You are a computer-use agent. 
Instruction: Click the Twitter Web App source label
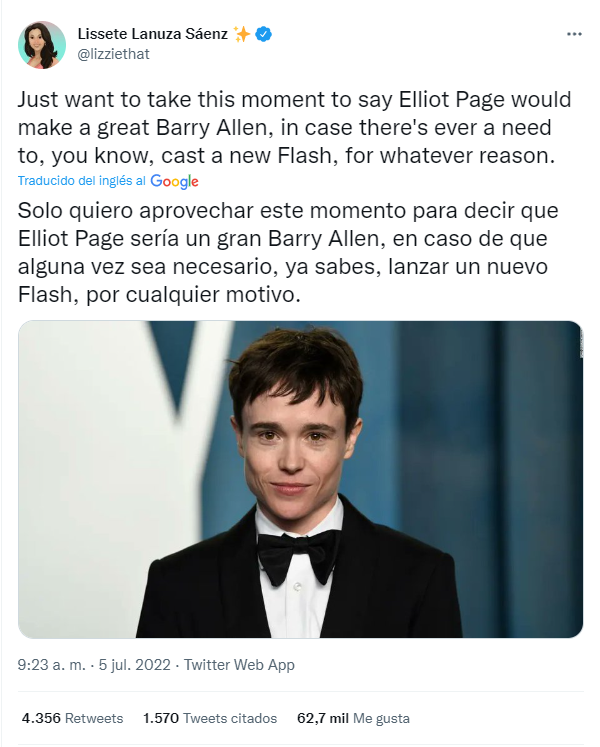click(239, 665)
